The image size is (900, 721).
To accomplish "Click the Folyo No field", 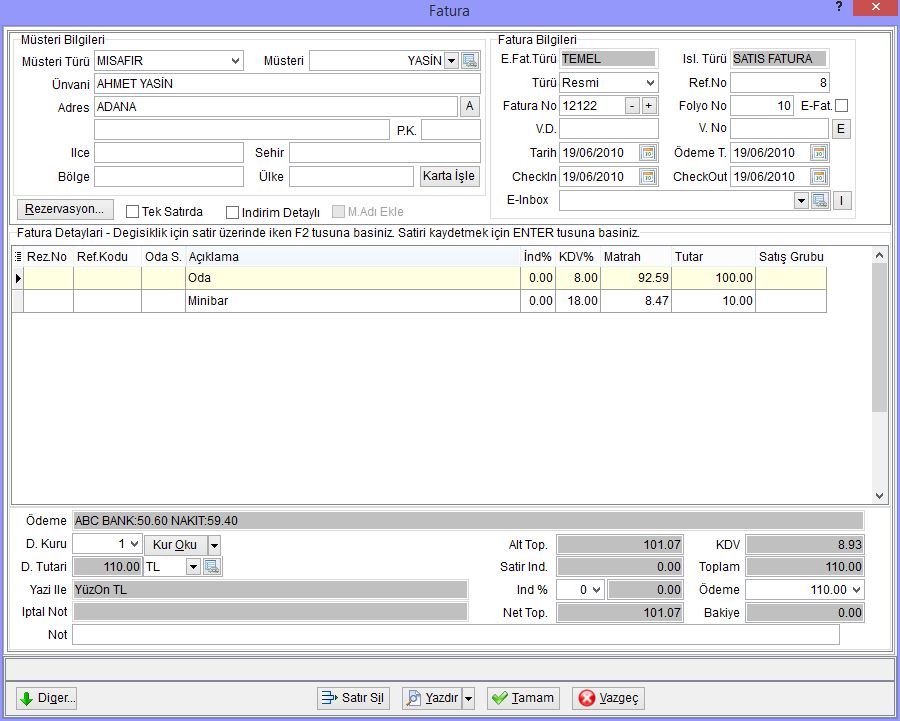I will coord(762,106).
